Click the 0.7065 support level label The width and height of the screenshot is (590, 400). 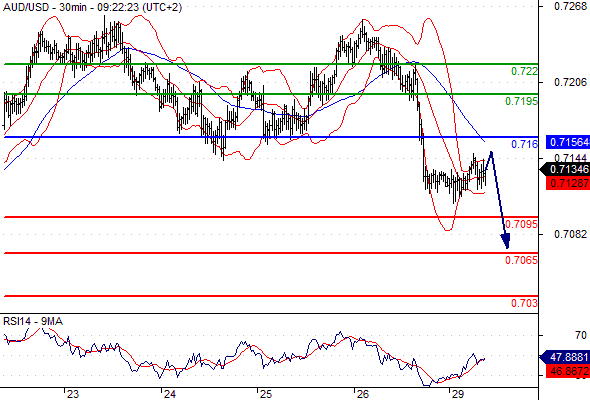pyautogui.click(x=521, y=260)
